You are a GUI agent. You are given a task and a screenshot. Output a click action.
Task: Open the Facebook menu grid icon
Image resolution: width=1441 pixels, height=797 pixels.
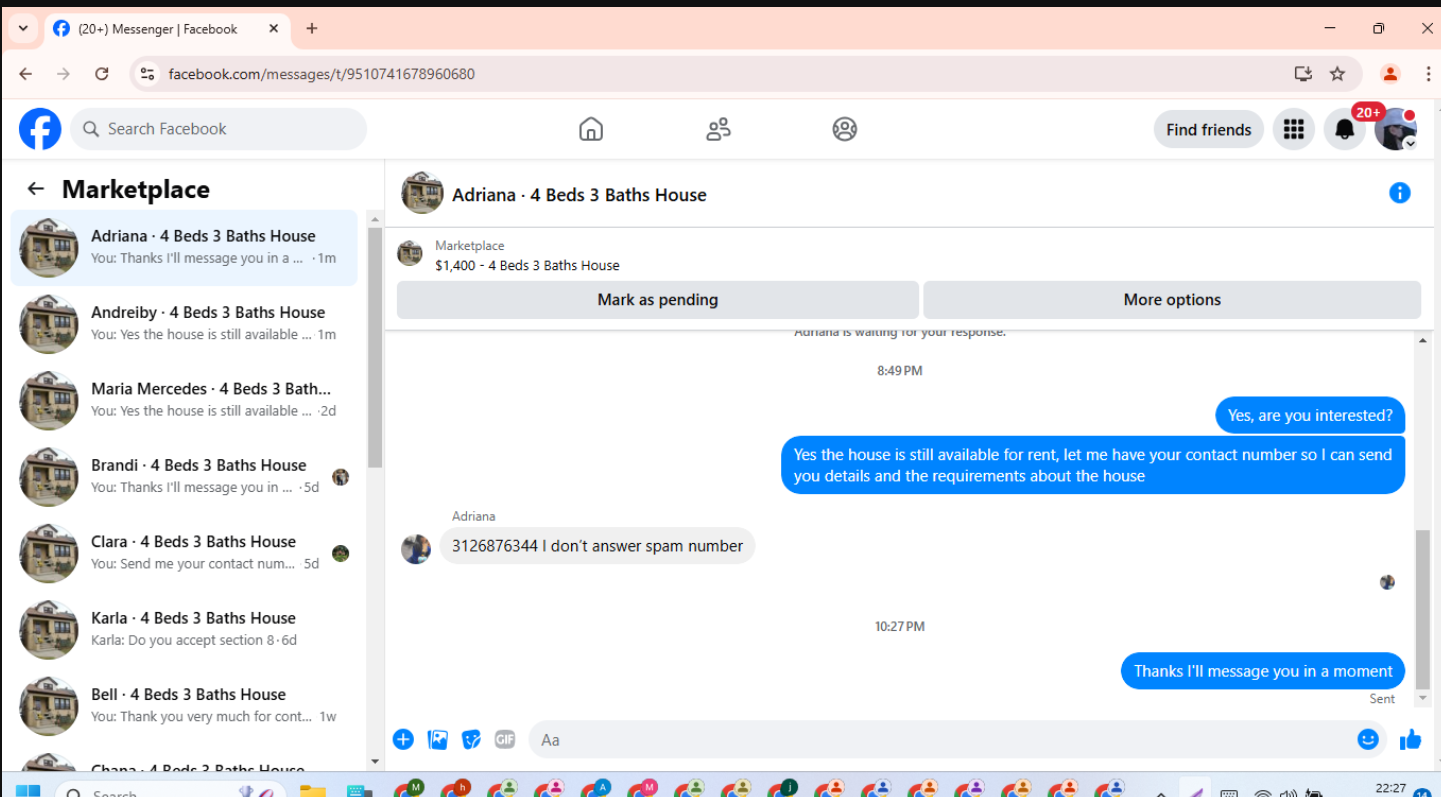coord(1294,129)
